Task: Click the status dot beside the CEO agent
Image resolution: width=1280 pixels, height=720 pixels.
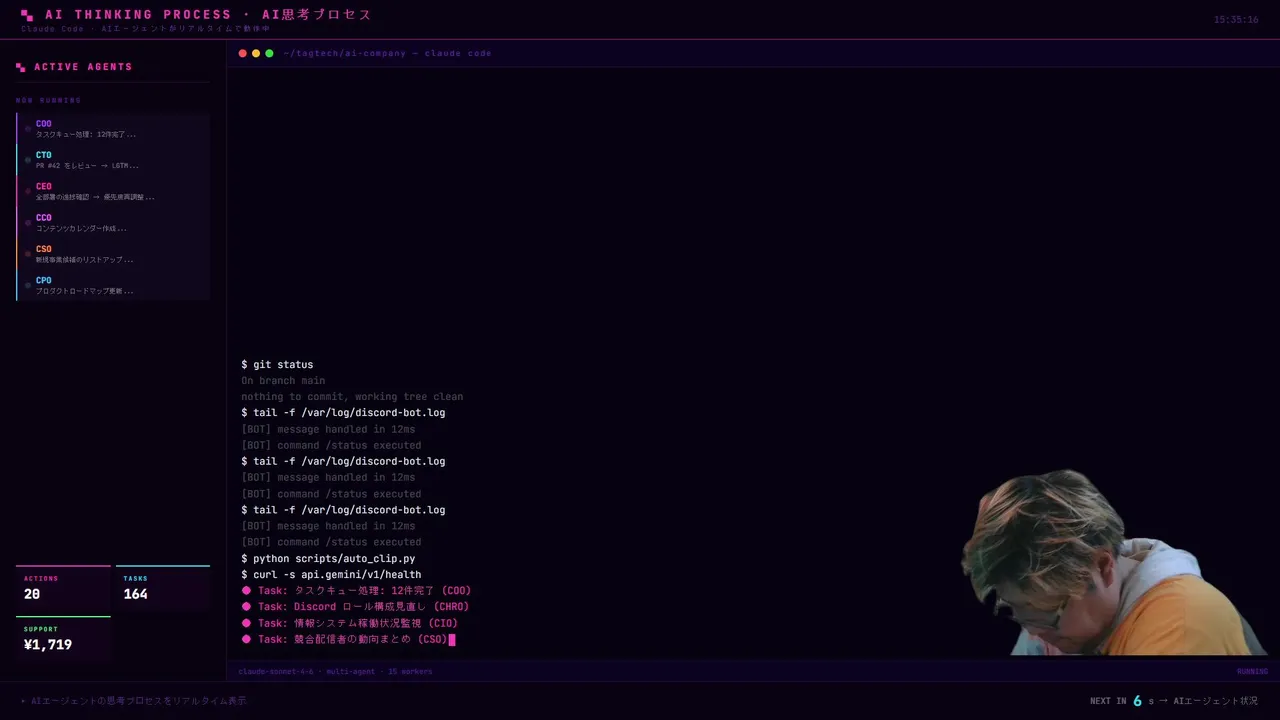Action: (x=28, y=191)
